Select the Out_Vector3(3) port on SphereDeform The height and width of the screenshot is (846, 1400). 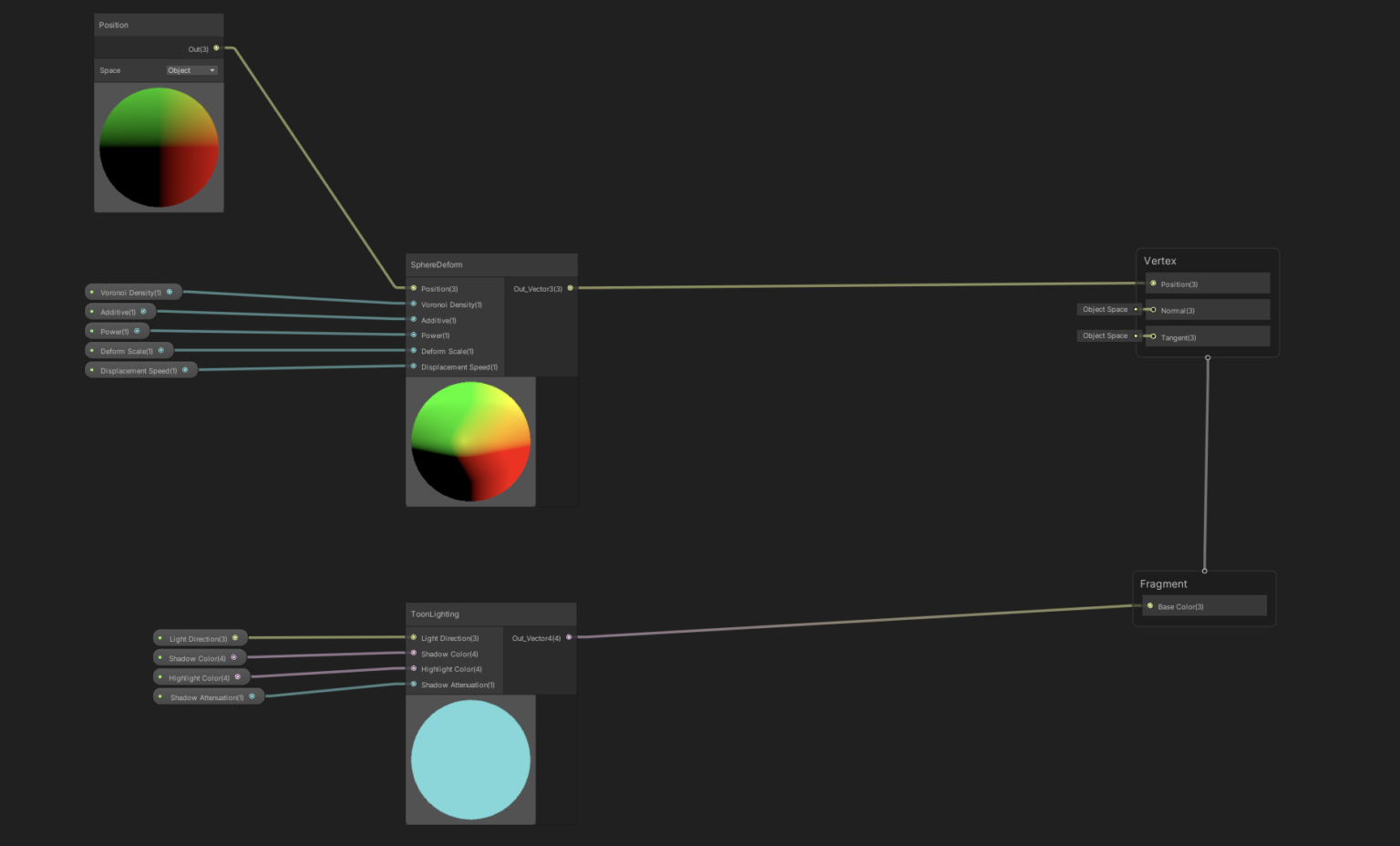click(x=570, y=287)
